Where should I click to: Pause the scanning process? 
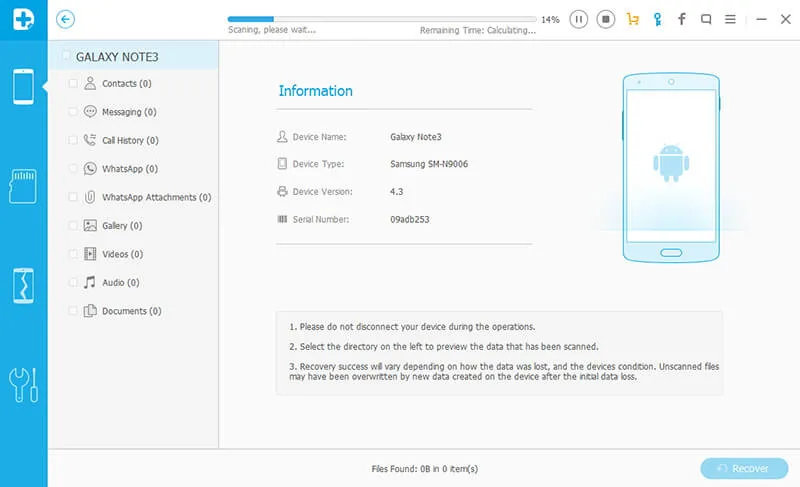point(579,19)
